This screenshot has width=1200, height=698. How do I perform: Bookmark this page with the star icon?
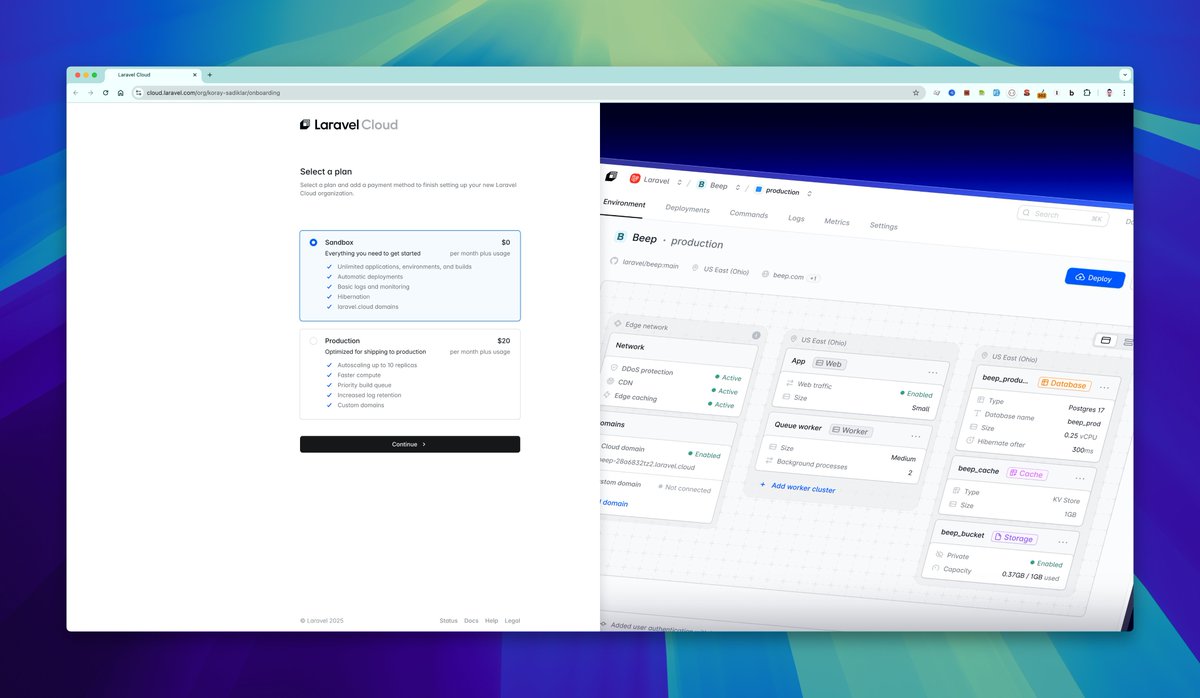point(915,92)
